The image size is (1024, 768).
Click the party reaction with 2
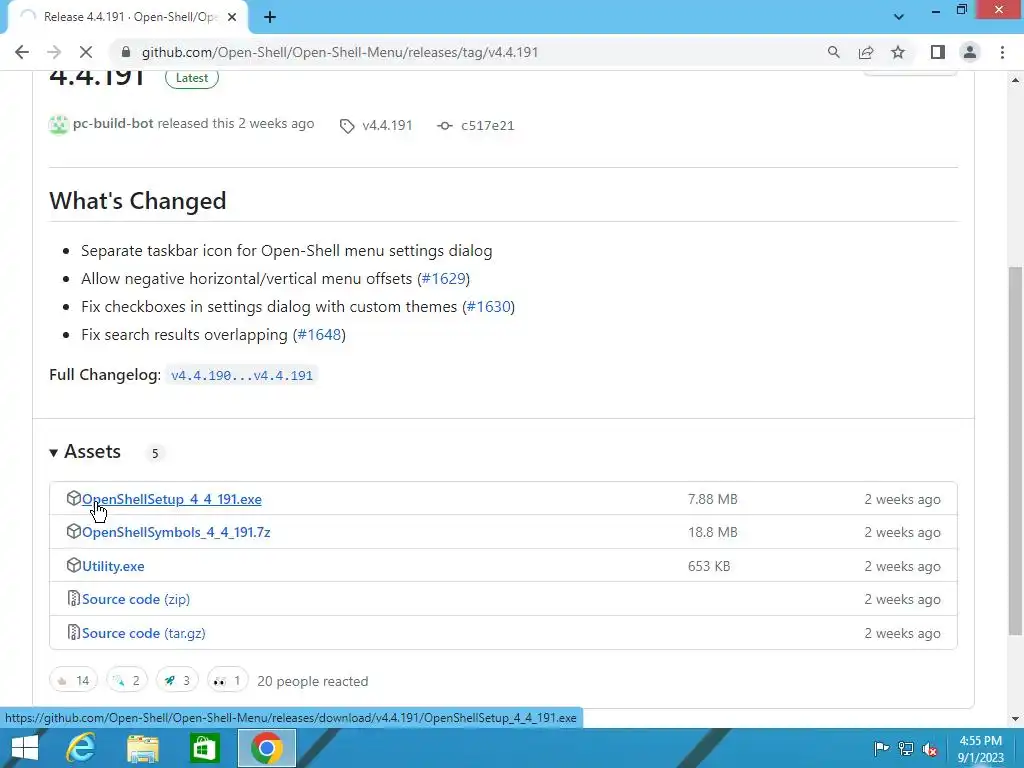(x=127, y=680)
